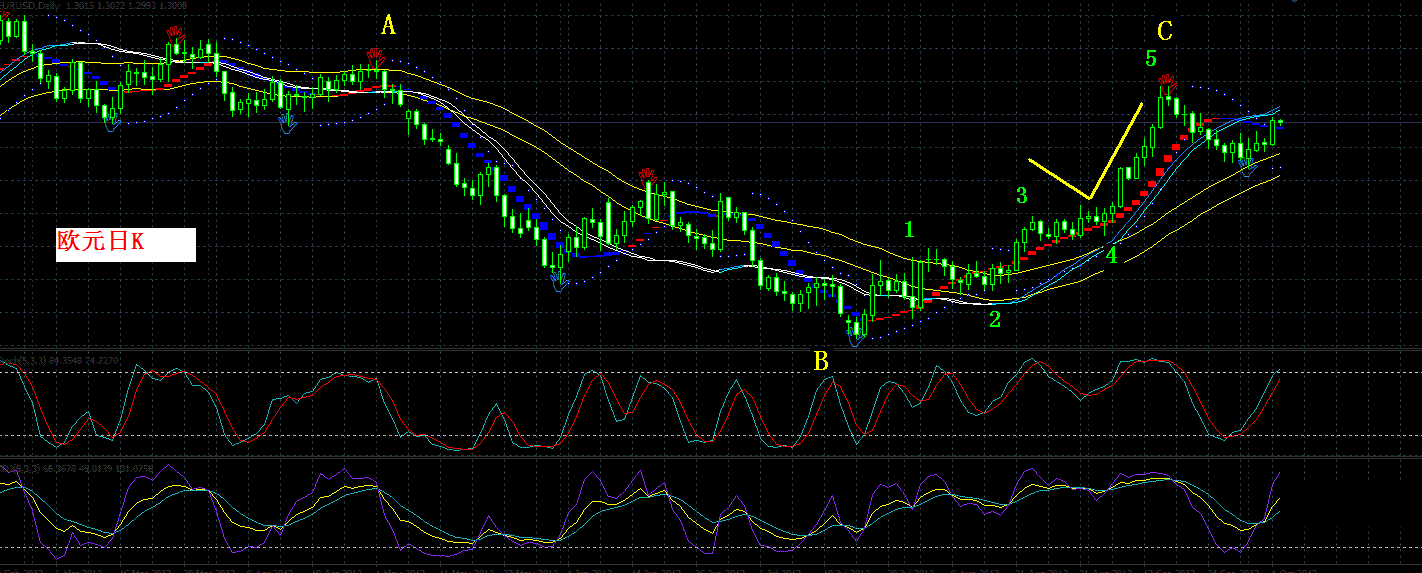
Task: Select the blue buy arrow near label B
Action: [x=856, y=337]
